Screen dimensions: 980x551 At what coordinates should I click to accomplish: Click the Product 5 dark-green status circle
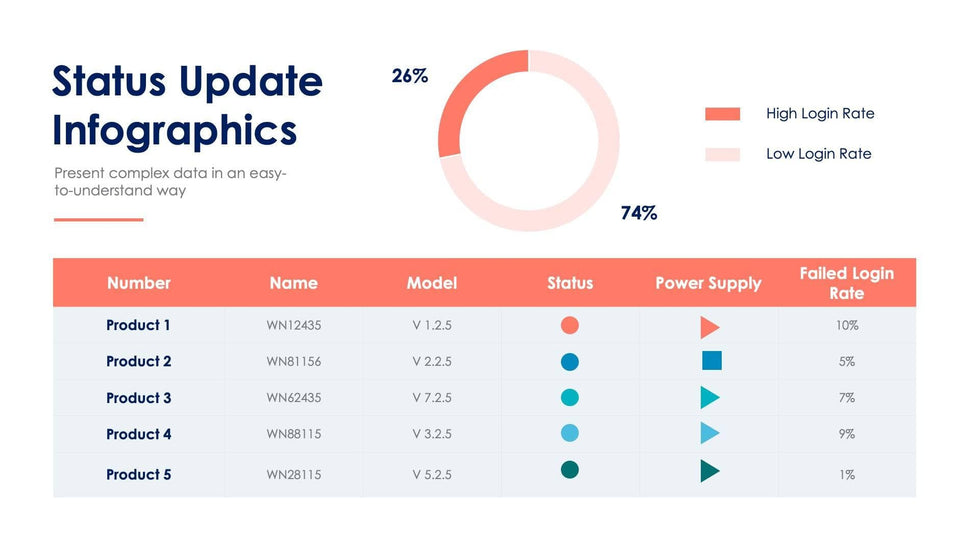point(570,470)
